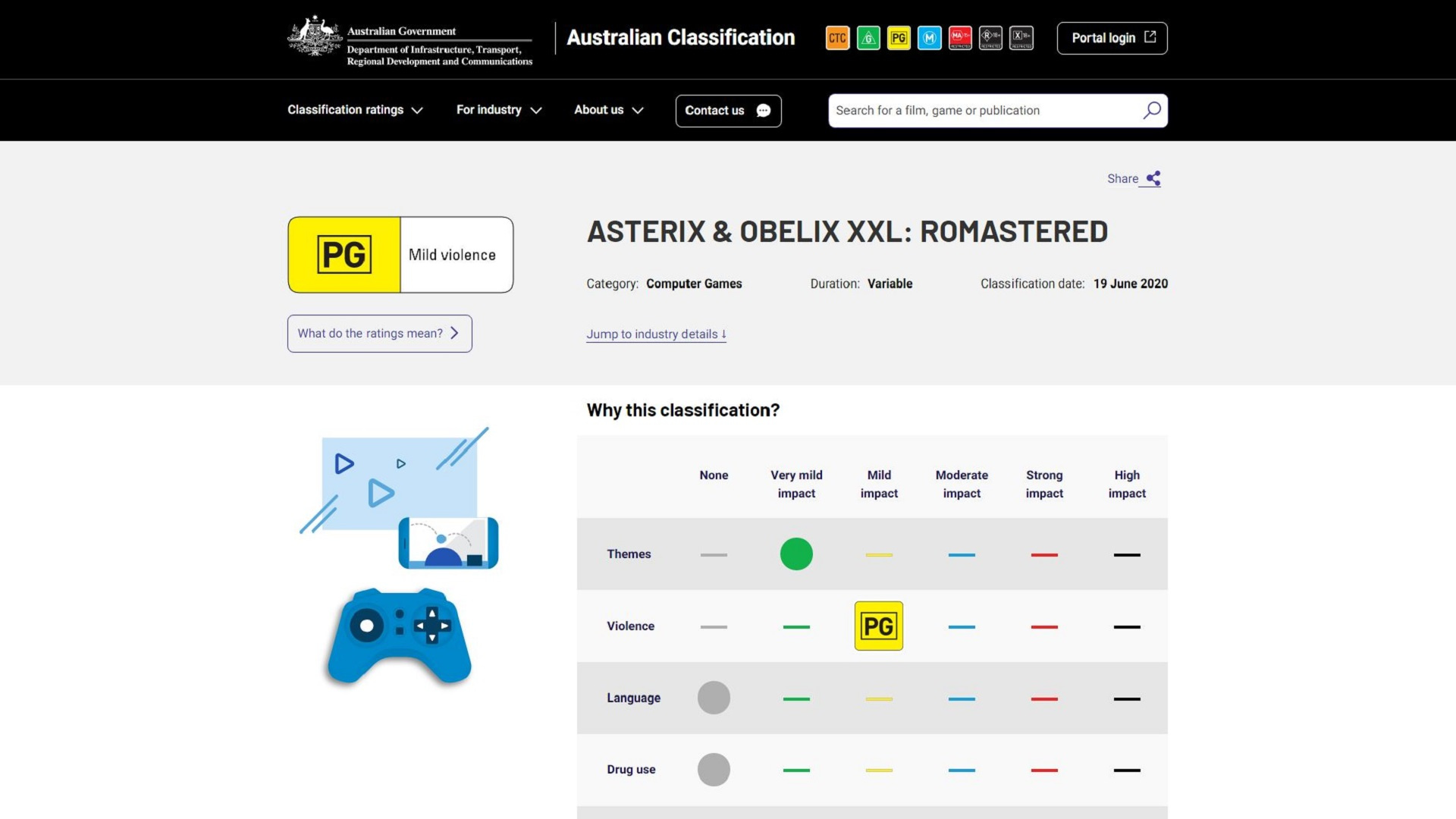Click green Very mild dash in Violence row

(x=796, y=627)
